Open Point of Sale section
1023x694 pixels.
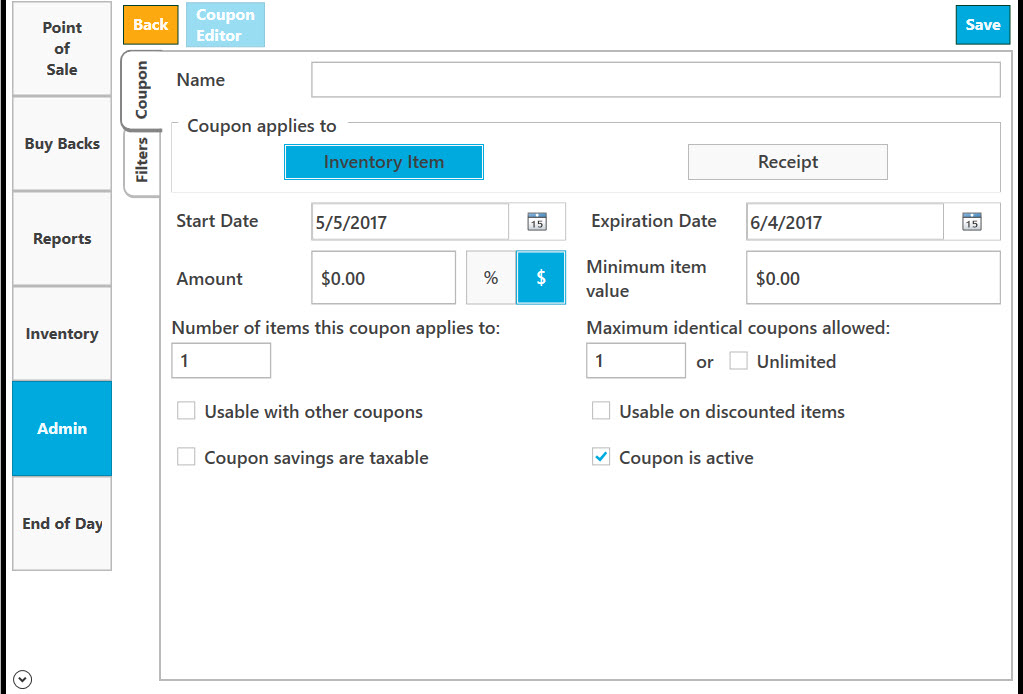[x=62, y=48]
